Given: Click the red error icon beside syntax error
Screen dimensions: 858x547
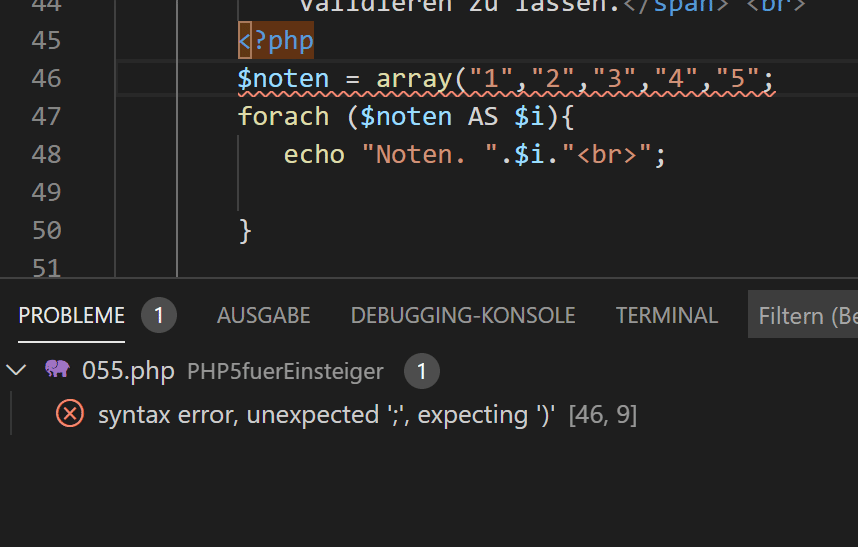Looking at the screenshot, I should [x=70, y=414].
